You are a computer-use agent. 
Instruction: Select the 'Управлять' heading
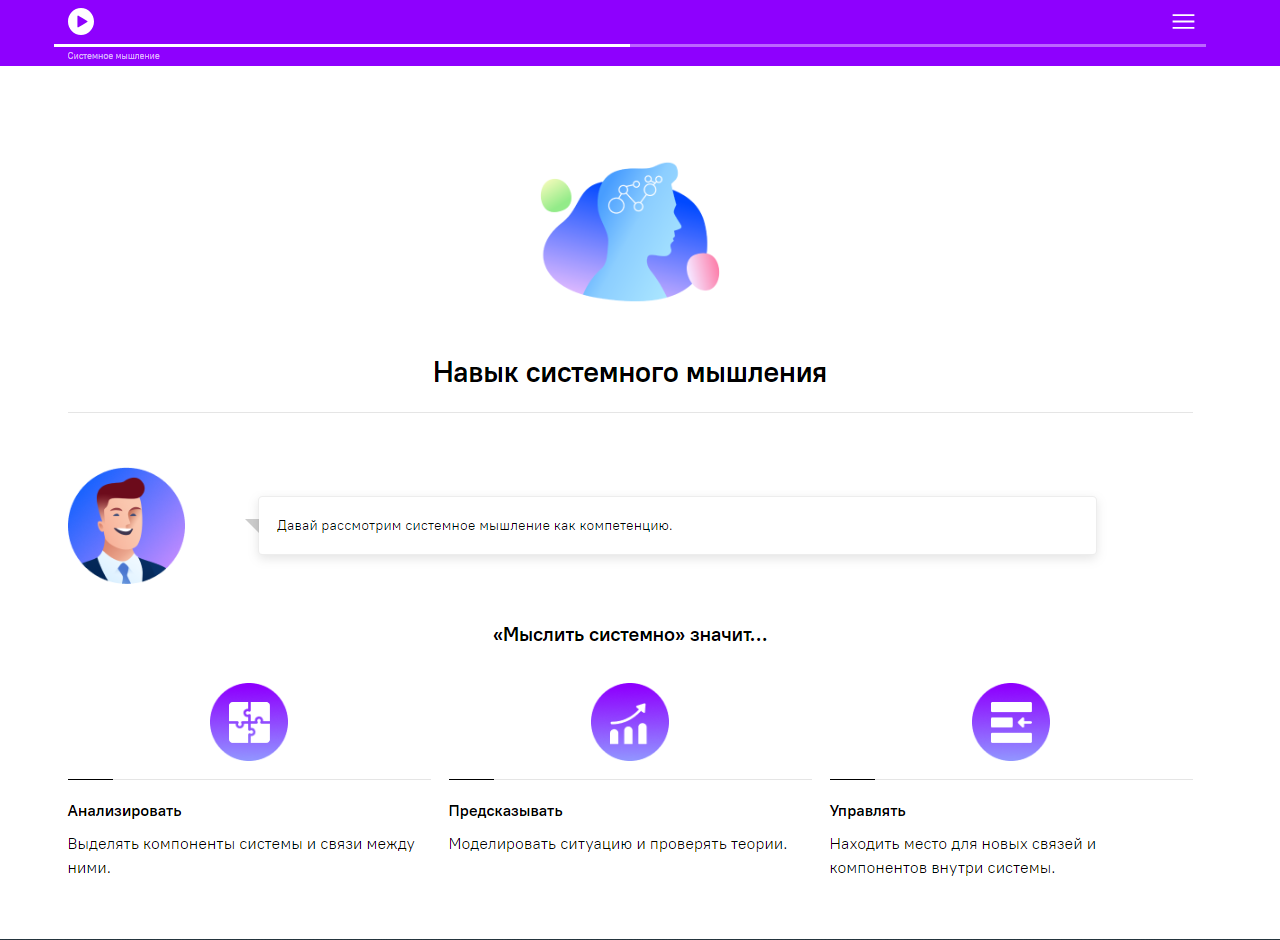868,811
